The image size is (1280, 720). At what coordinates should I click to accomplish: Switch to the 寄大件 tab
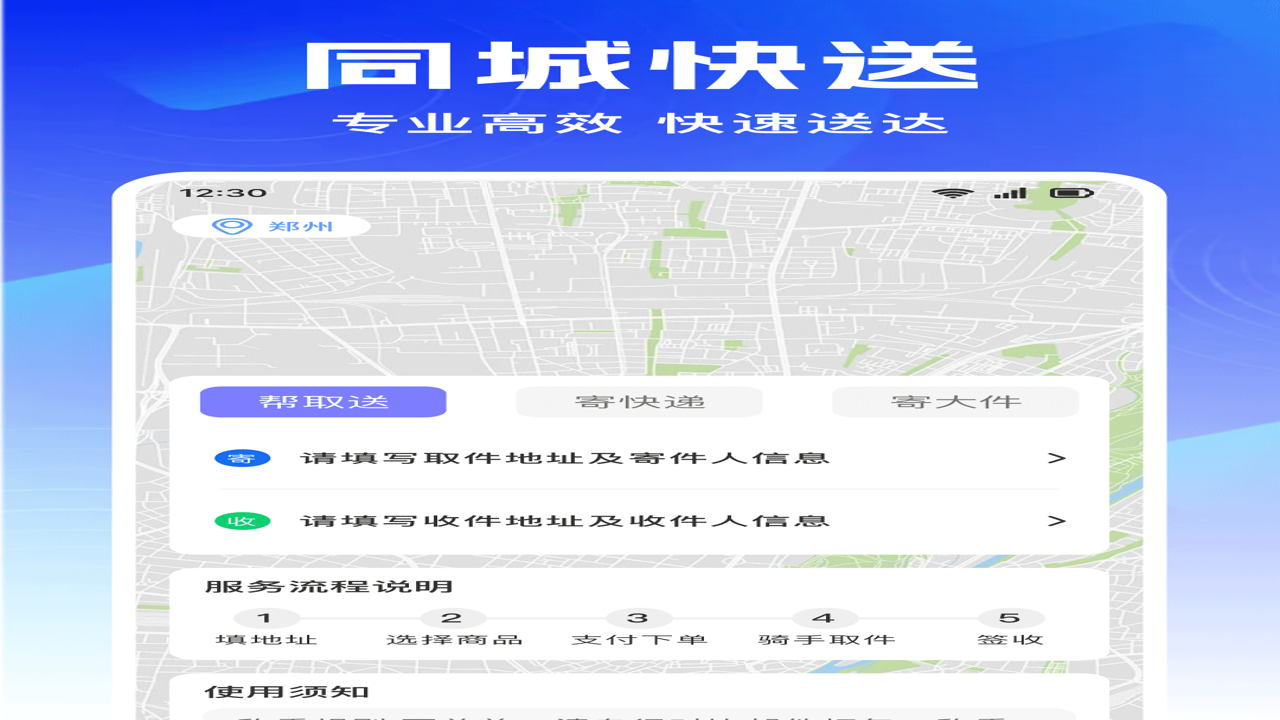(x=956, y=402)
